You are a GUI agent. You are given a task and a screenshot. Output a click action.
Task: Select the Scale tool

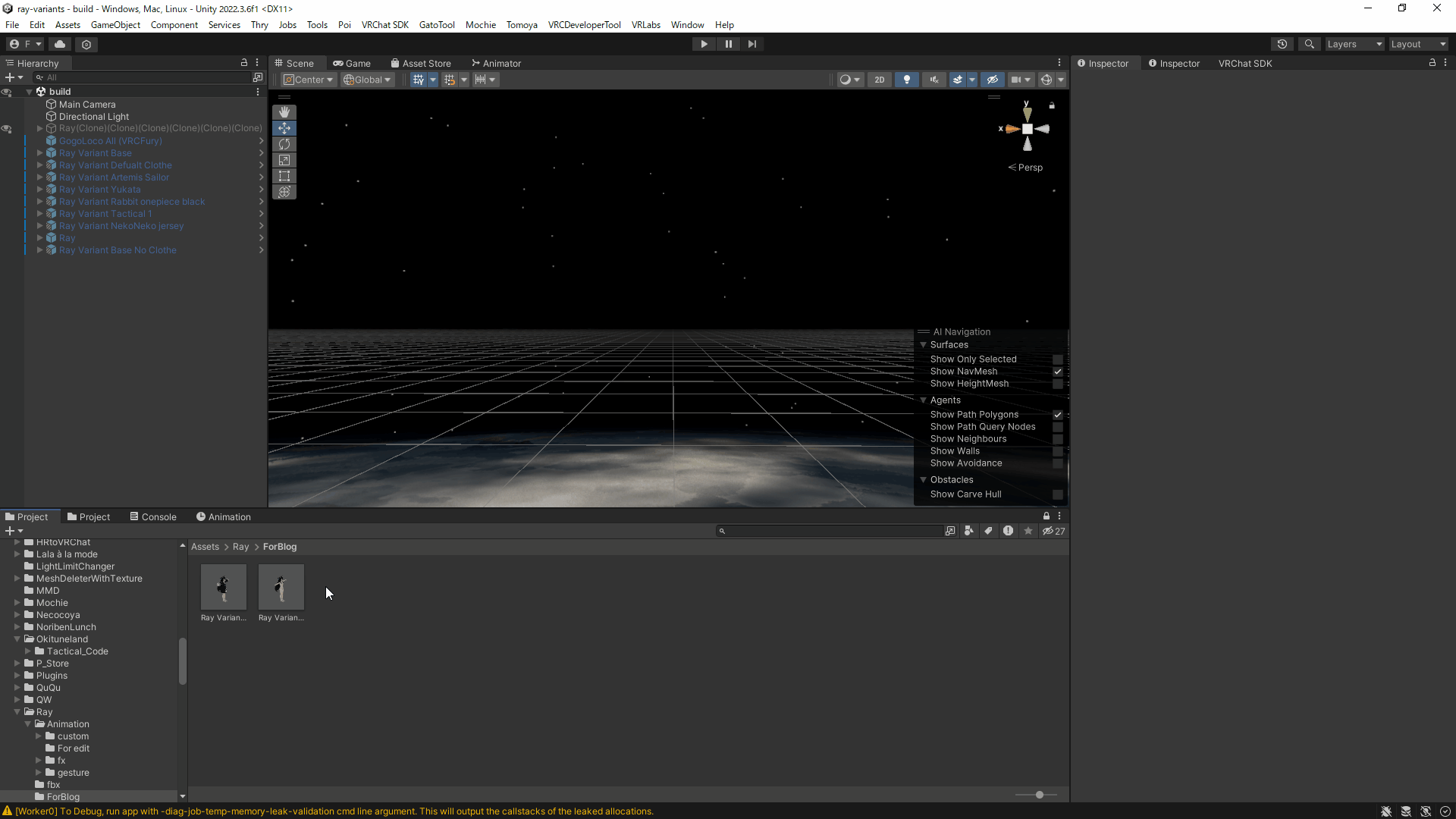284,160
